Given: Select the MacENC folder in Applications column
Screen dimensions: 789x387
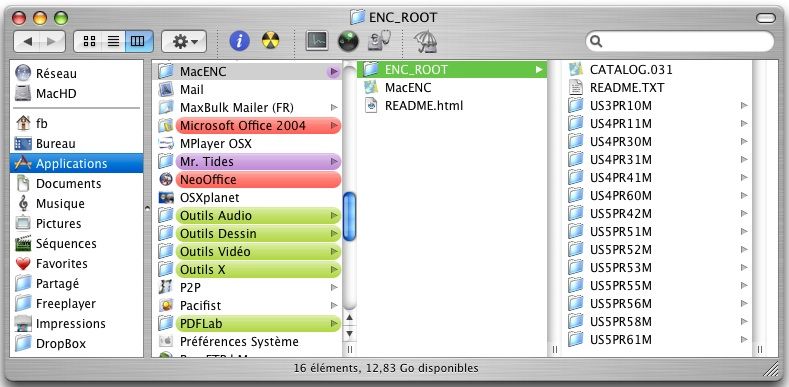Looking at the screenshot, I should pos(247,72).
